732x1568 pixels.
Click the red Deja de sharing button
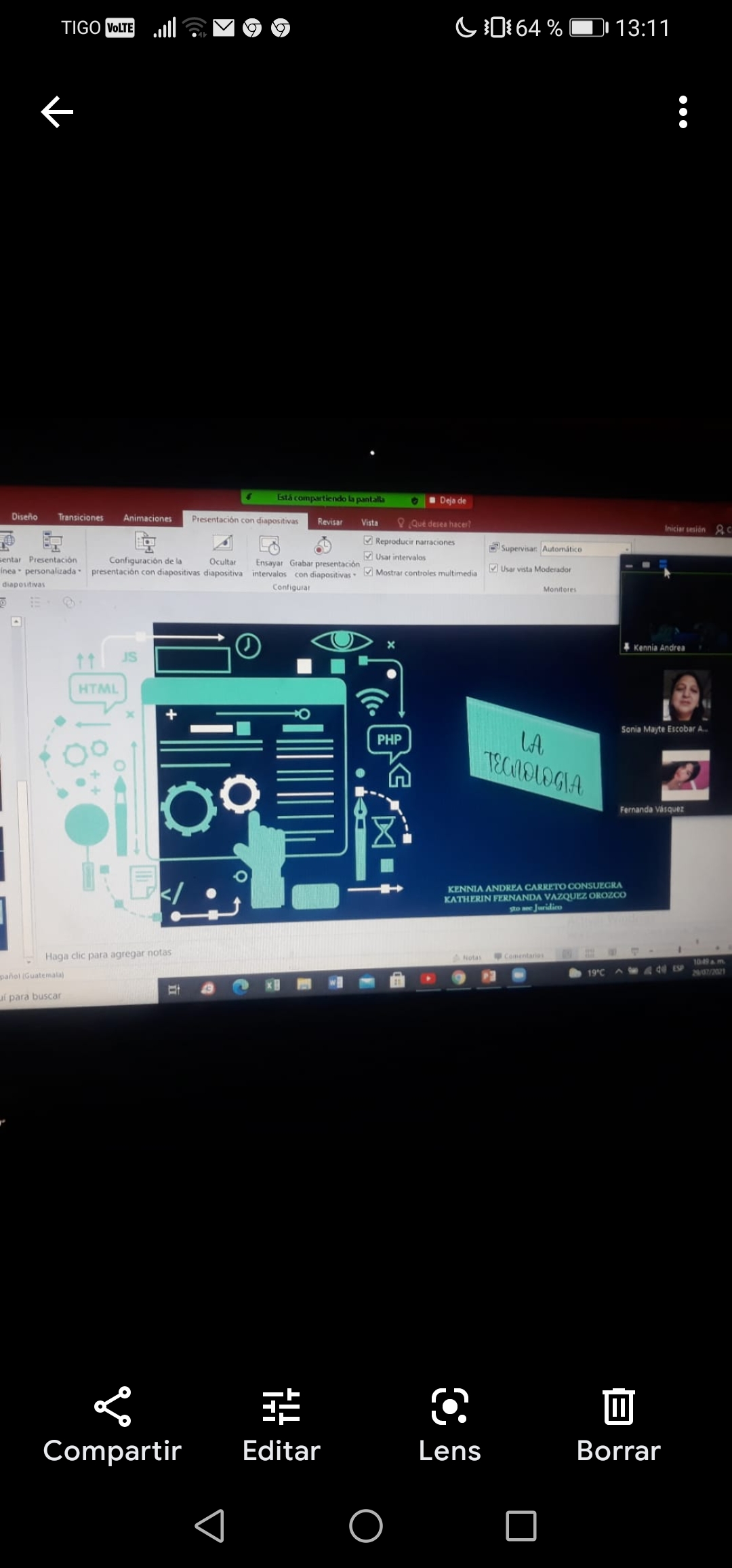point(449,501)
